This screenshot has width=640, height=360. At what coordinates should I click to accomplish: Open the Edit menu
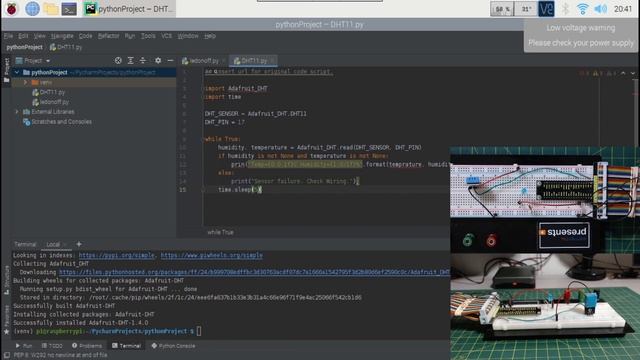[23, 36]
